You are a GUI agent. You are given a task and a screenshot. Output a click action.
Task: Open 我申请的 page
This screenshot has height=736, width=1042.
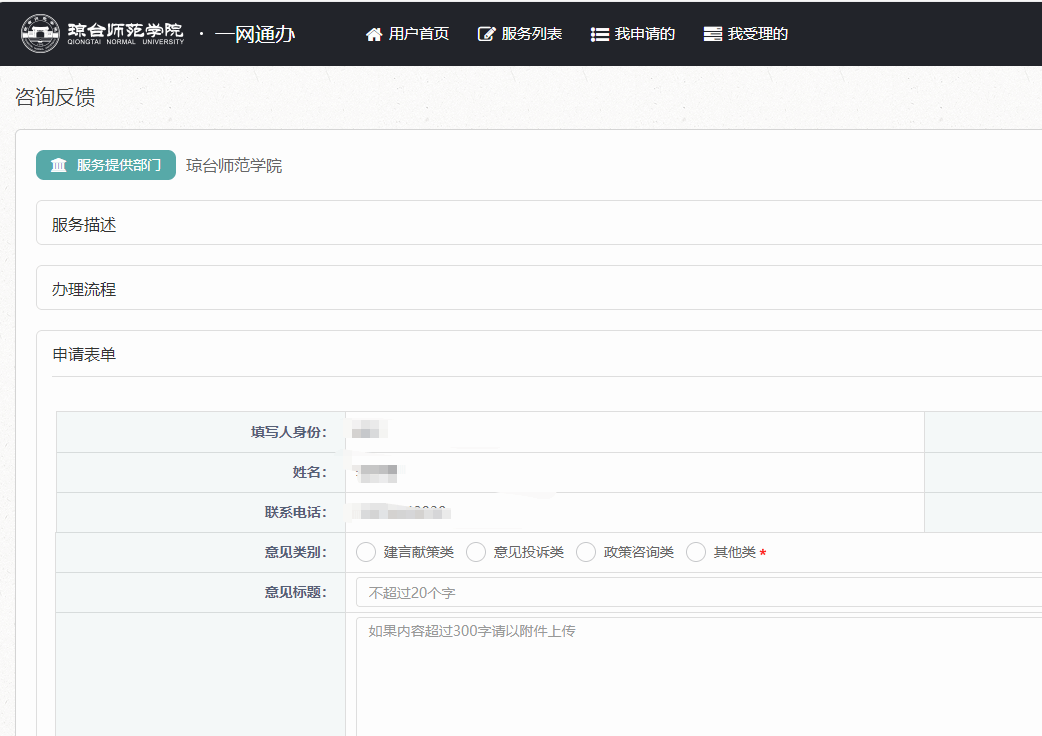[644, 34]
